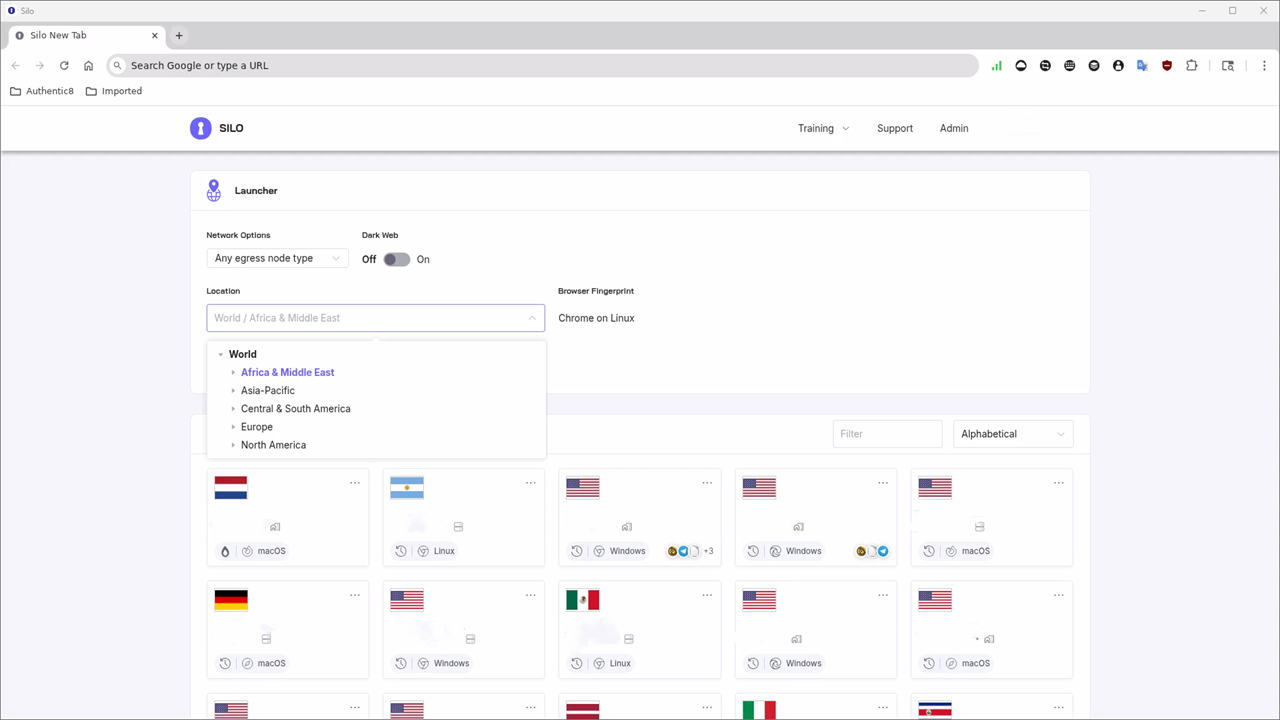Screen dimensions: 1280x720
Task: Select Central & South America in location tree
Action: pos(296,408)
